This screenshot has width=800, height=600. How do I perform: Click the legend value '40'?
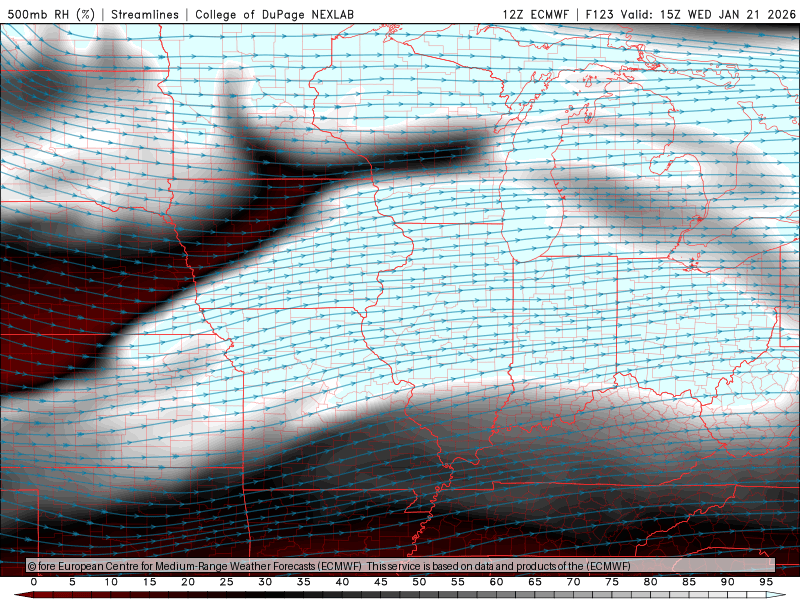pyautogui.click(x=342, y=582)
